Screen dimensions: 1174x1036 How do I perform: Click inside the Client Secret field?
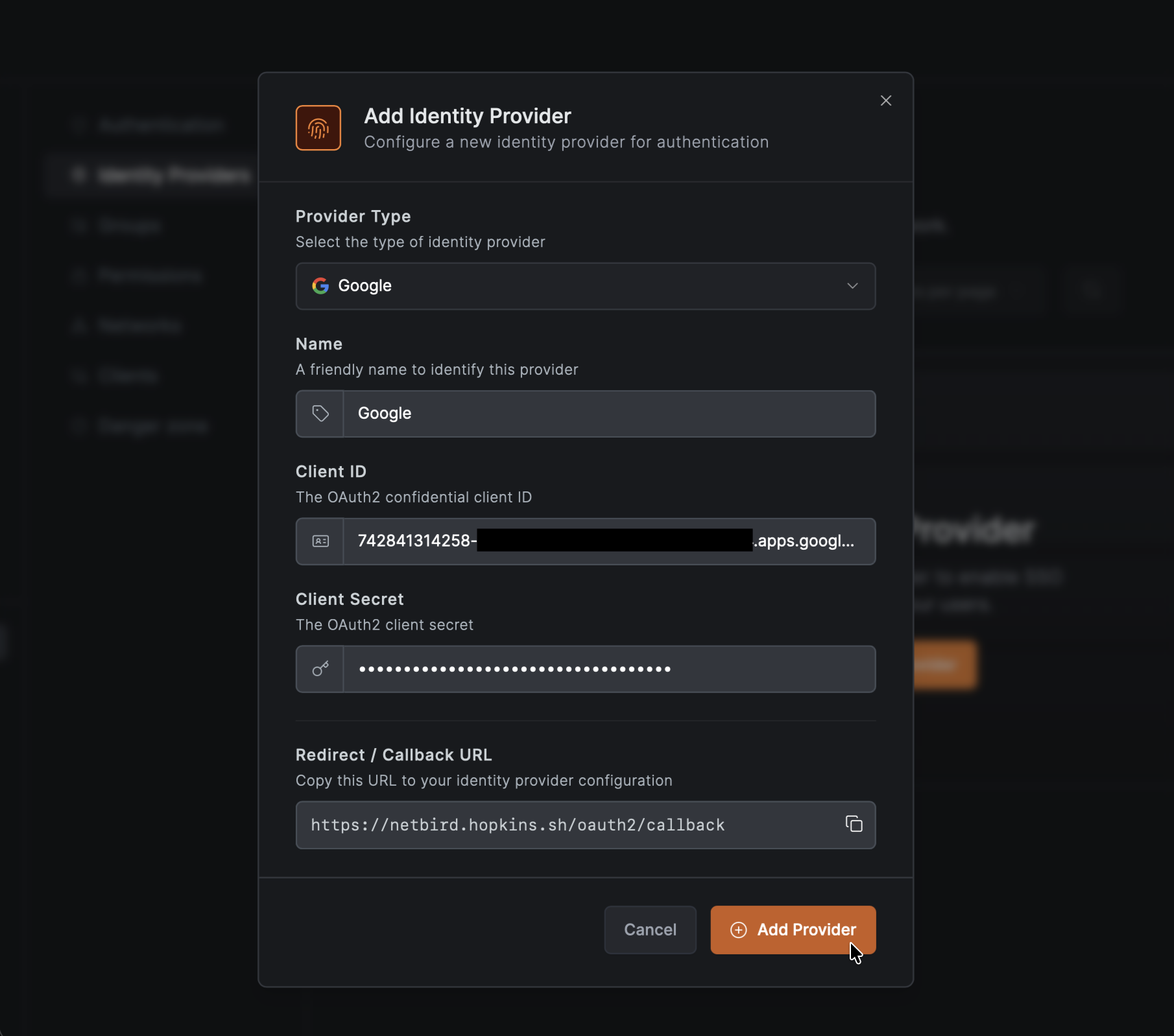pos(609,669)
